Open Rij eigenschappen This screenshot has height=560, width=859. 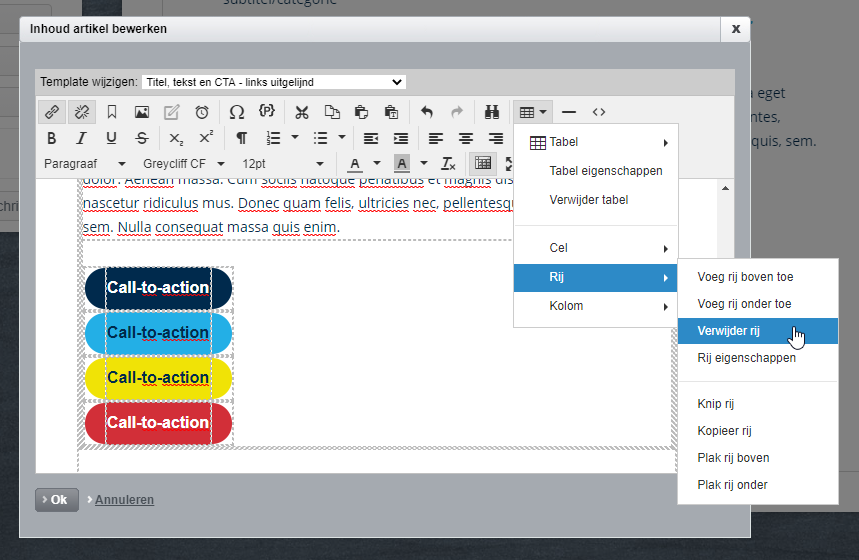tap(758, 358)
